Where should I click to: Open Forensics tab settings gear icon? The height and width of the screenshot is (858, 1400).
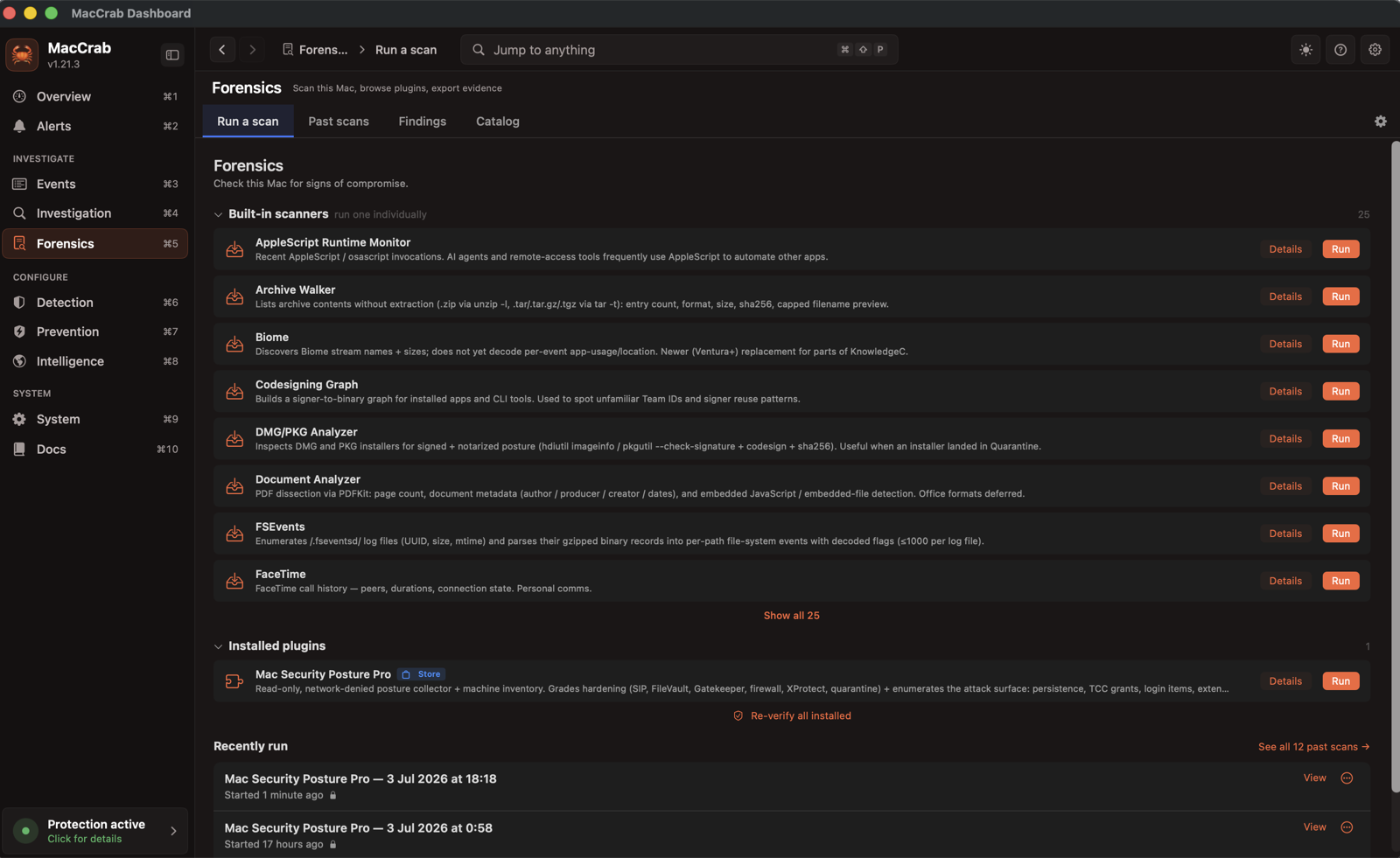1381,122
